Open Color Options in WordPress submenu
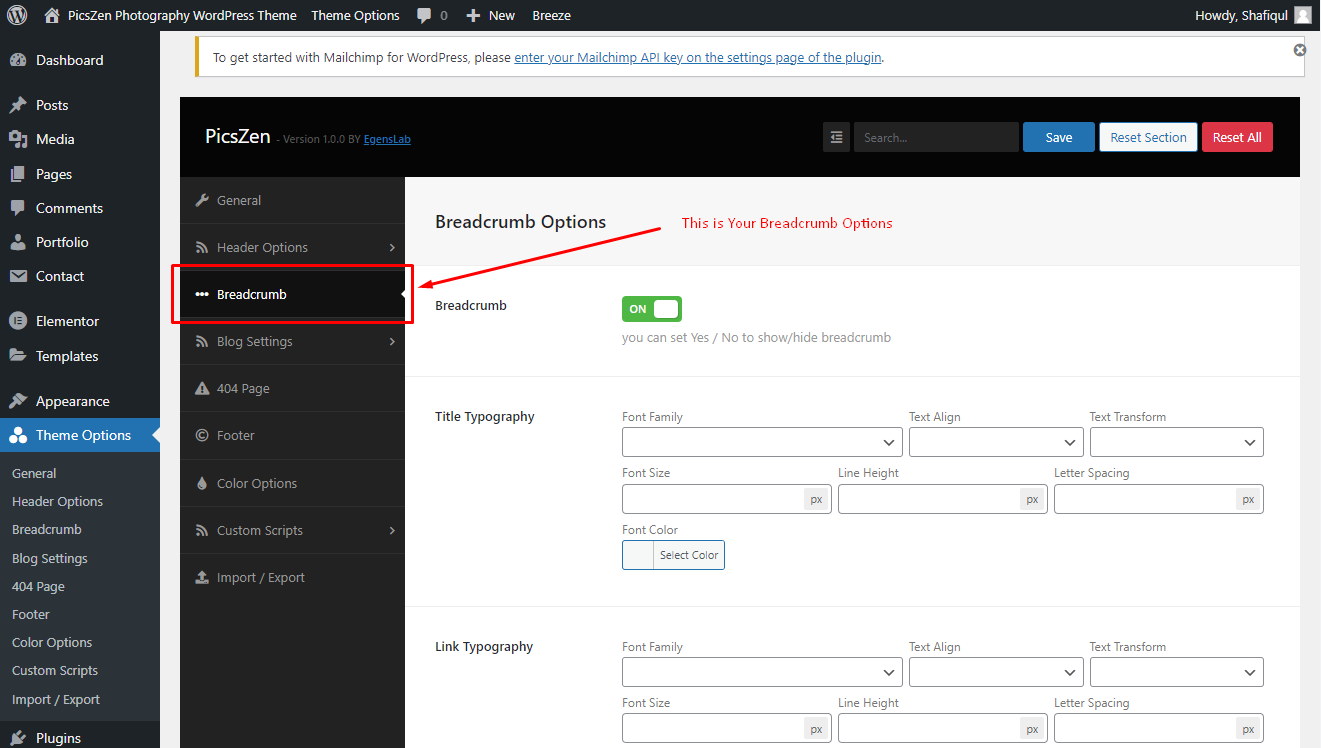 (52, 642)
